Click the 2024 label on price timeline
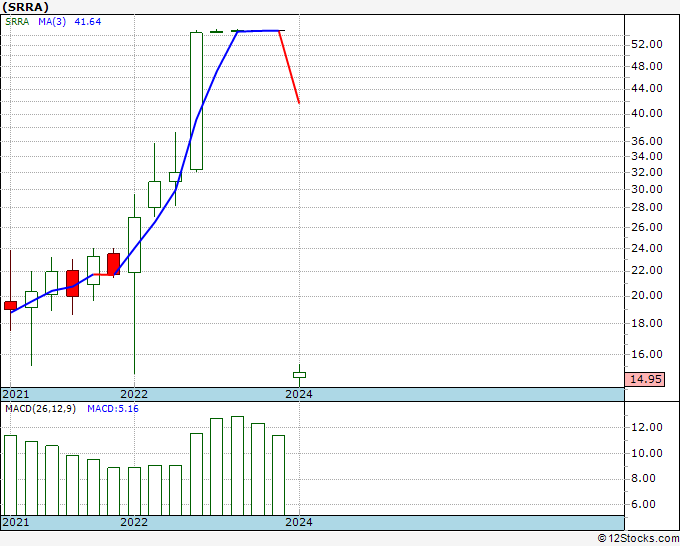 (299, 394)
